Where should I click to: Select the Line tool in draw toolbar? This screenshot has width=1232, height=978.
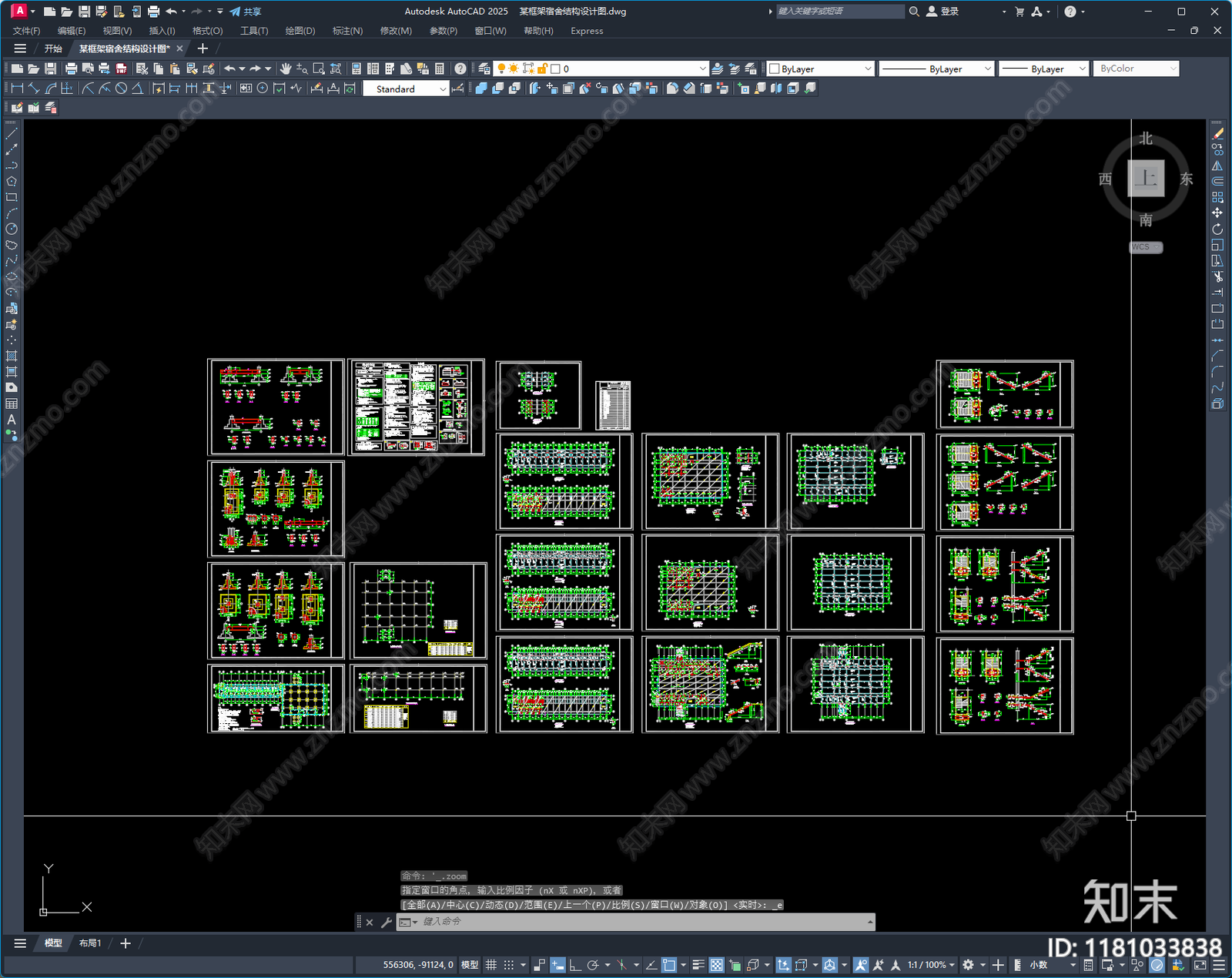[x=12, y=133]
